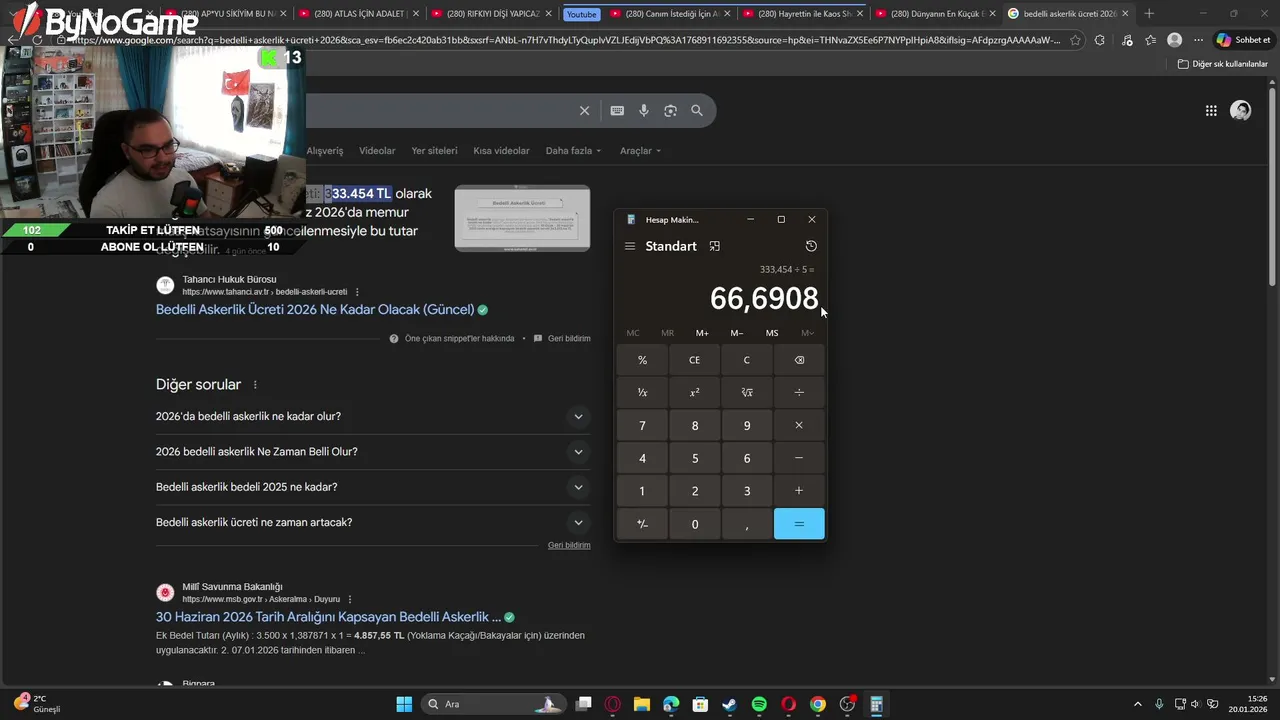Open File Explorer from the taskbar

coord(642,704)
